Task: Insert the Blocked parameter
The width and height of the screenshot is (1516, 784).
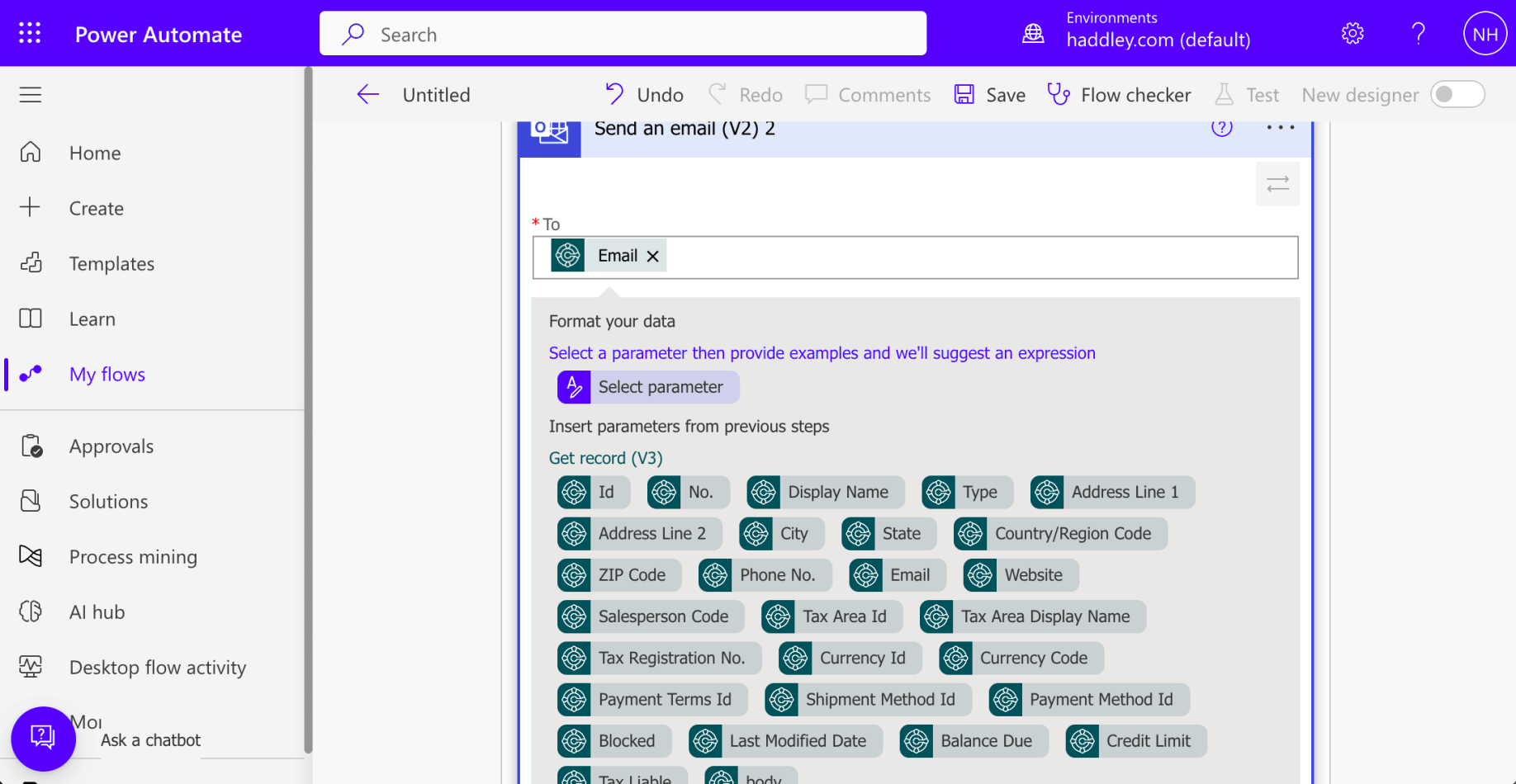Action: [x=614, y=741]
